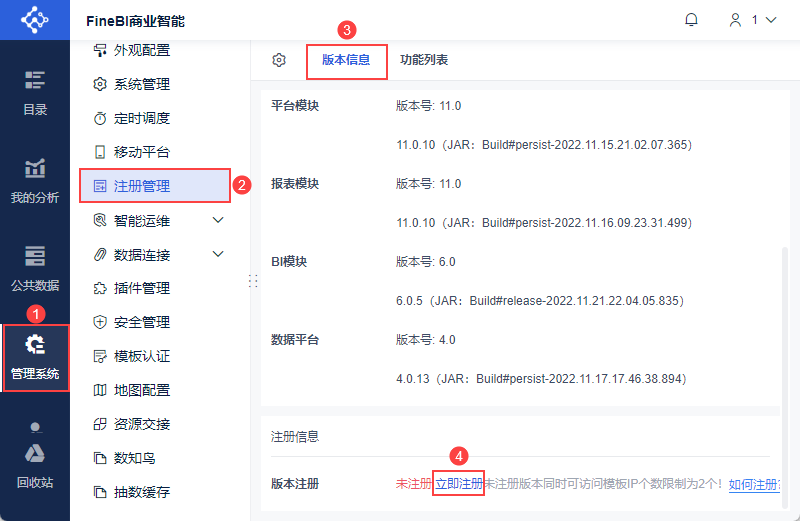Click the 外观配置 paint roller icon

tap(100, 50)
